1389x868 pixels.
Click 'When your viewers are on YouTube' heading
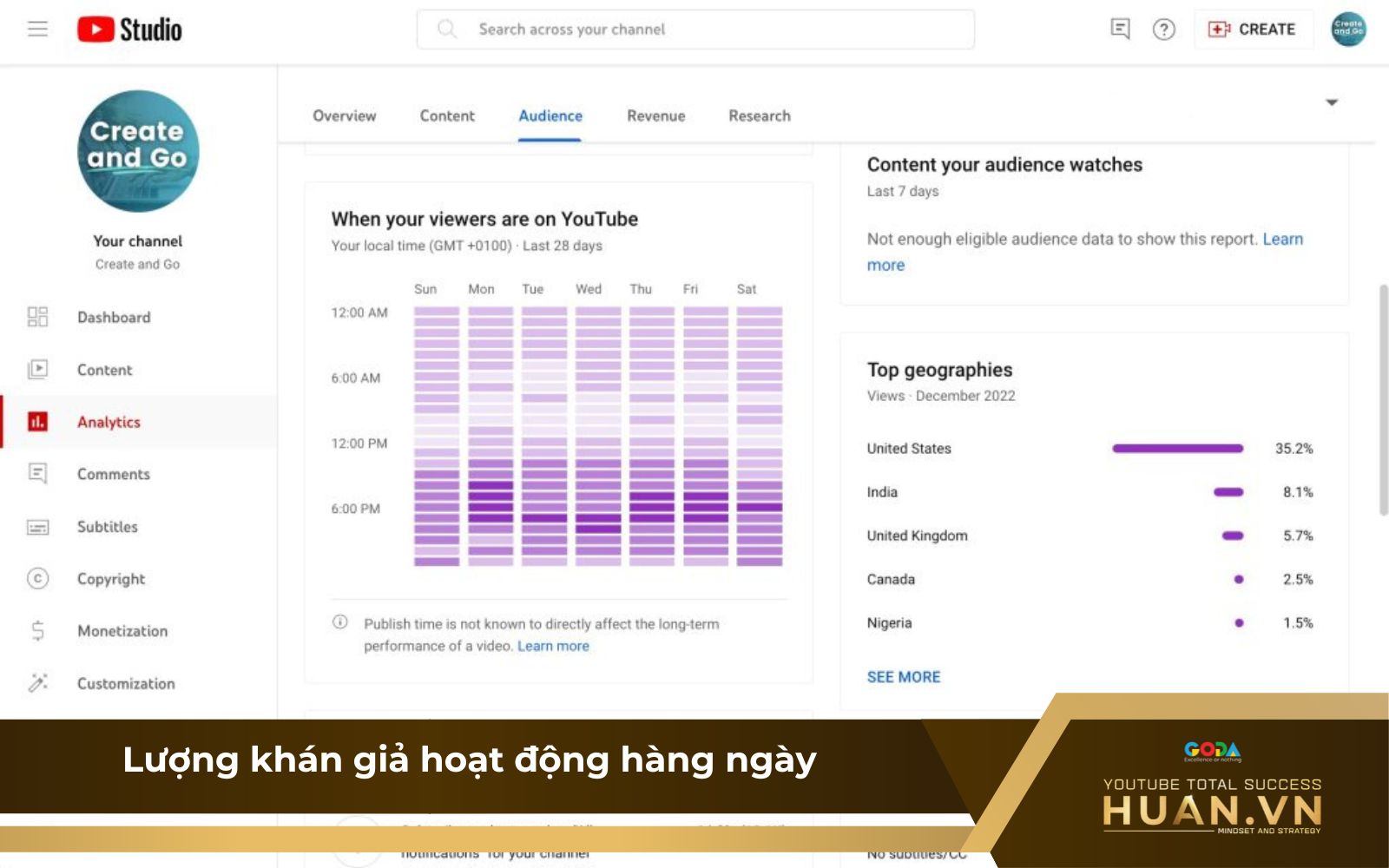click(x=484, y=219)
